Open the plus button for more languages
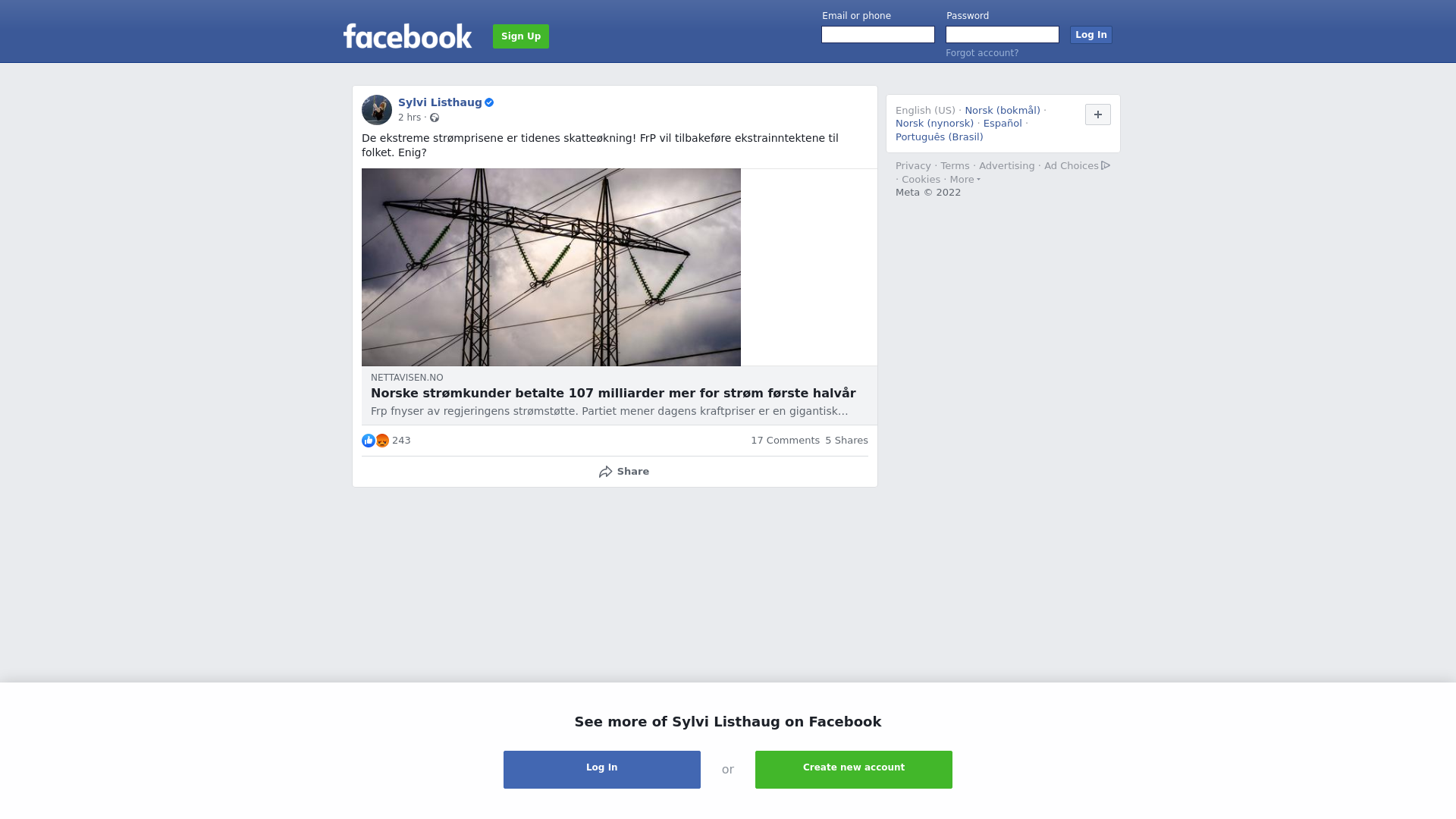 click(1098, 115)
